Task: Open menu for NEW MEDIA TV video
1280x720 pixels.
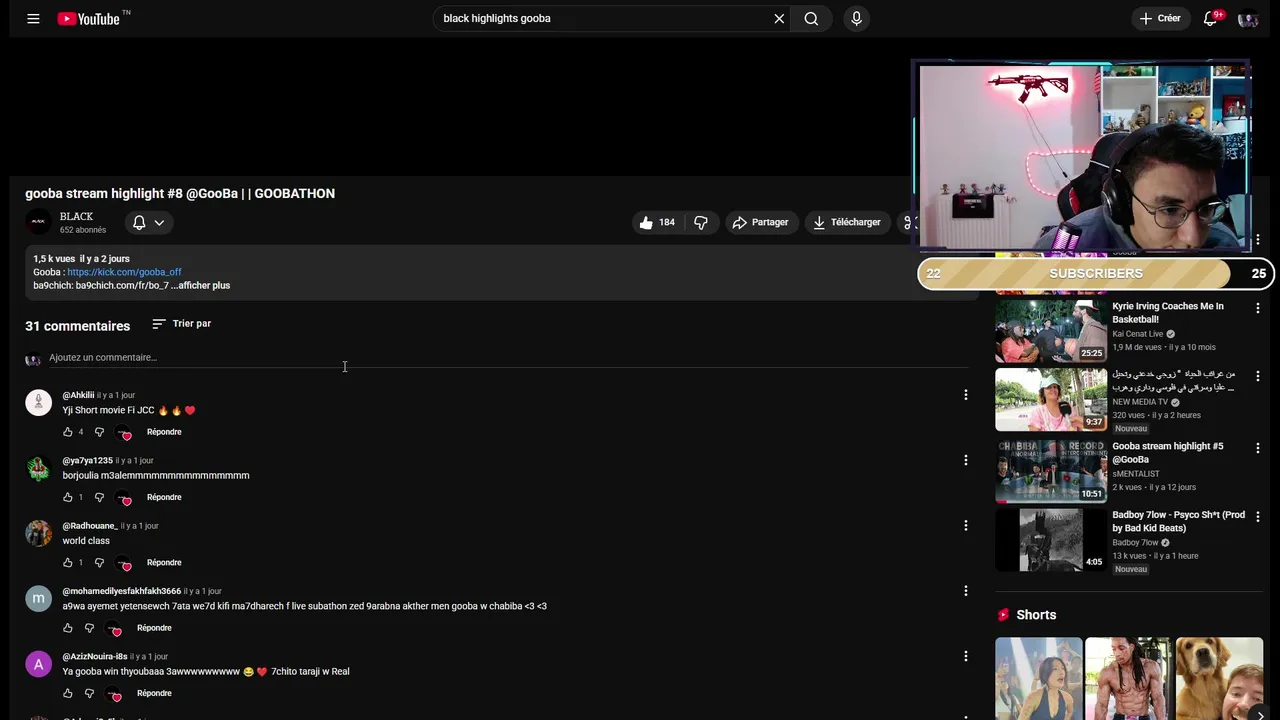Action: (1258, 376)
